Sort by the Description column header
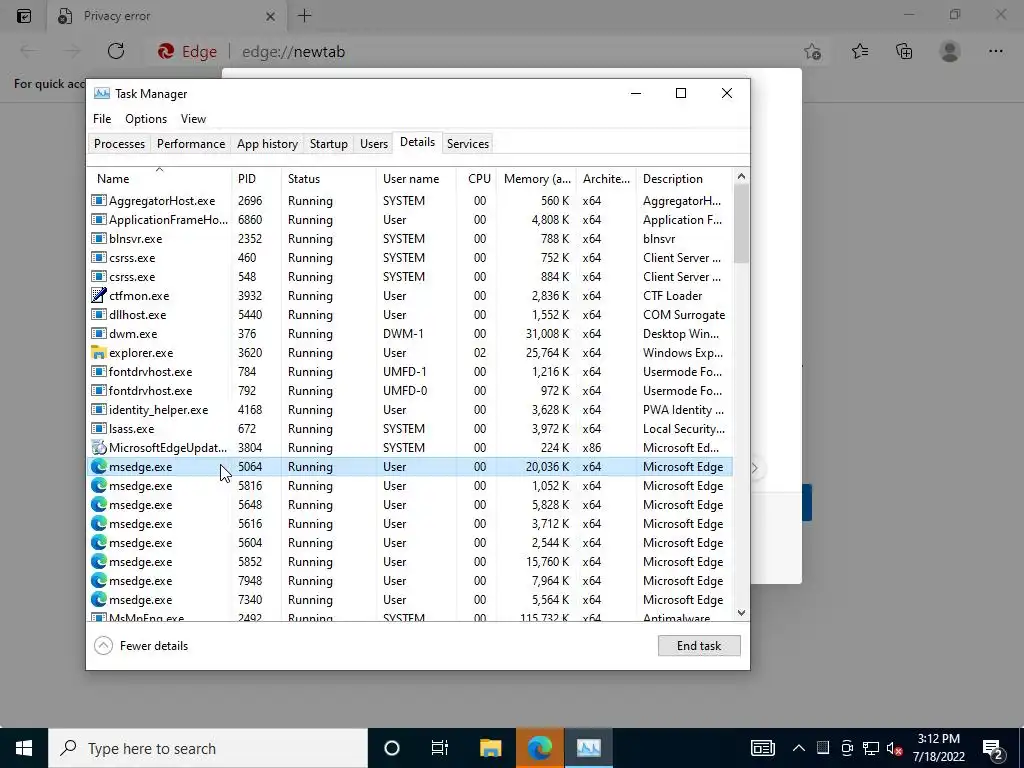 (x=684, y=179)
